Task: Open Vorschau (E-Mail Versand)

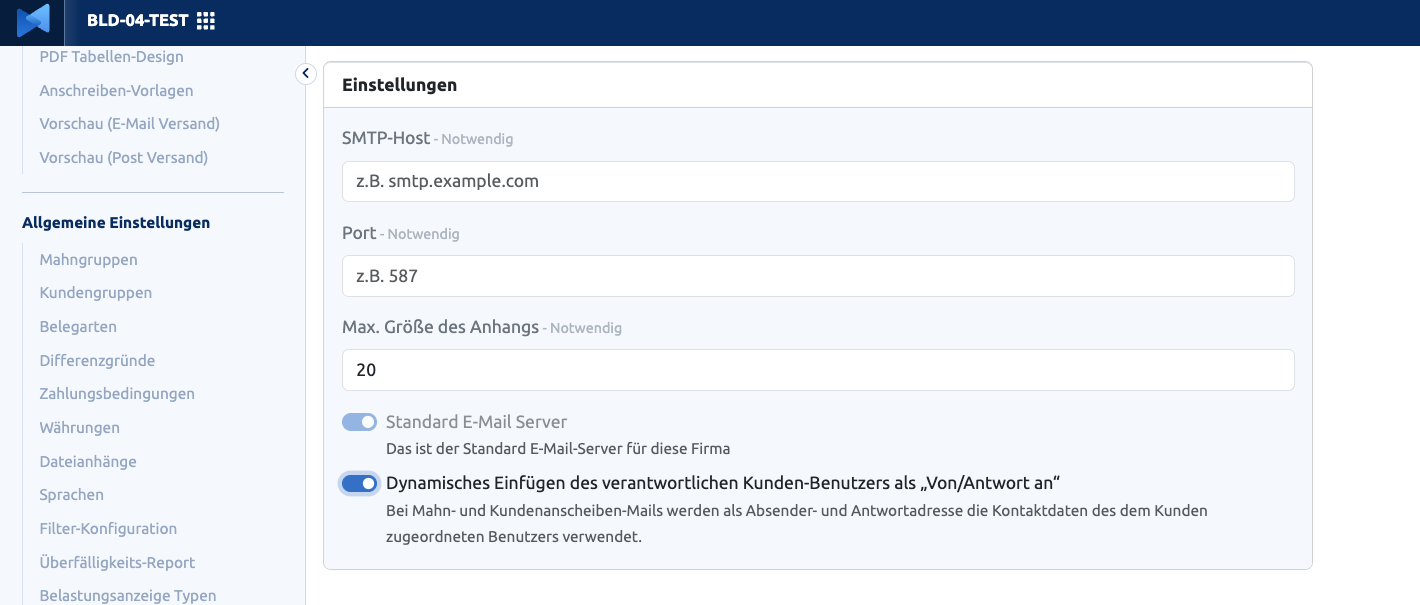Action: point(130,124)
